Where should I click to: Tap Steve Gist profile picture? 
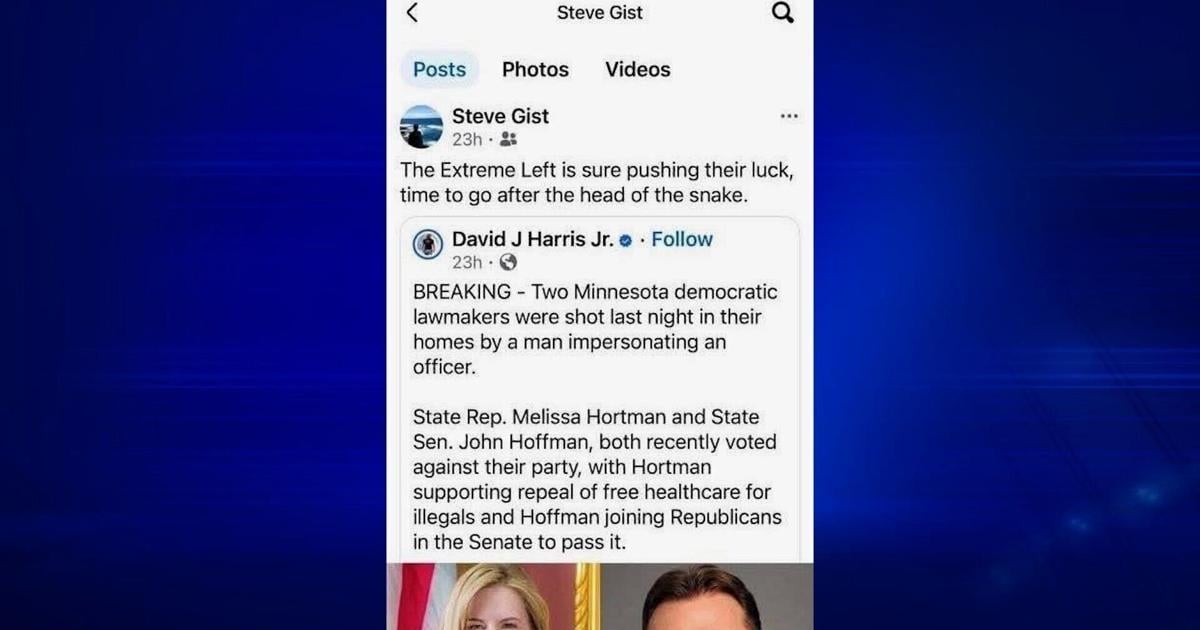[421, 127]
